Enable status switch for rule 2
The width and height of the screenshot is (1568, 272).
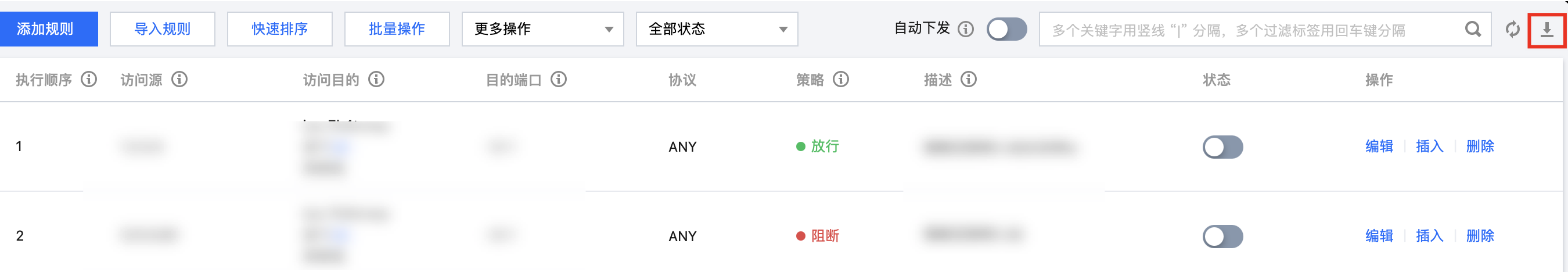point(1222,237)
